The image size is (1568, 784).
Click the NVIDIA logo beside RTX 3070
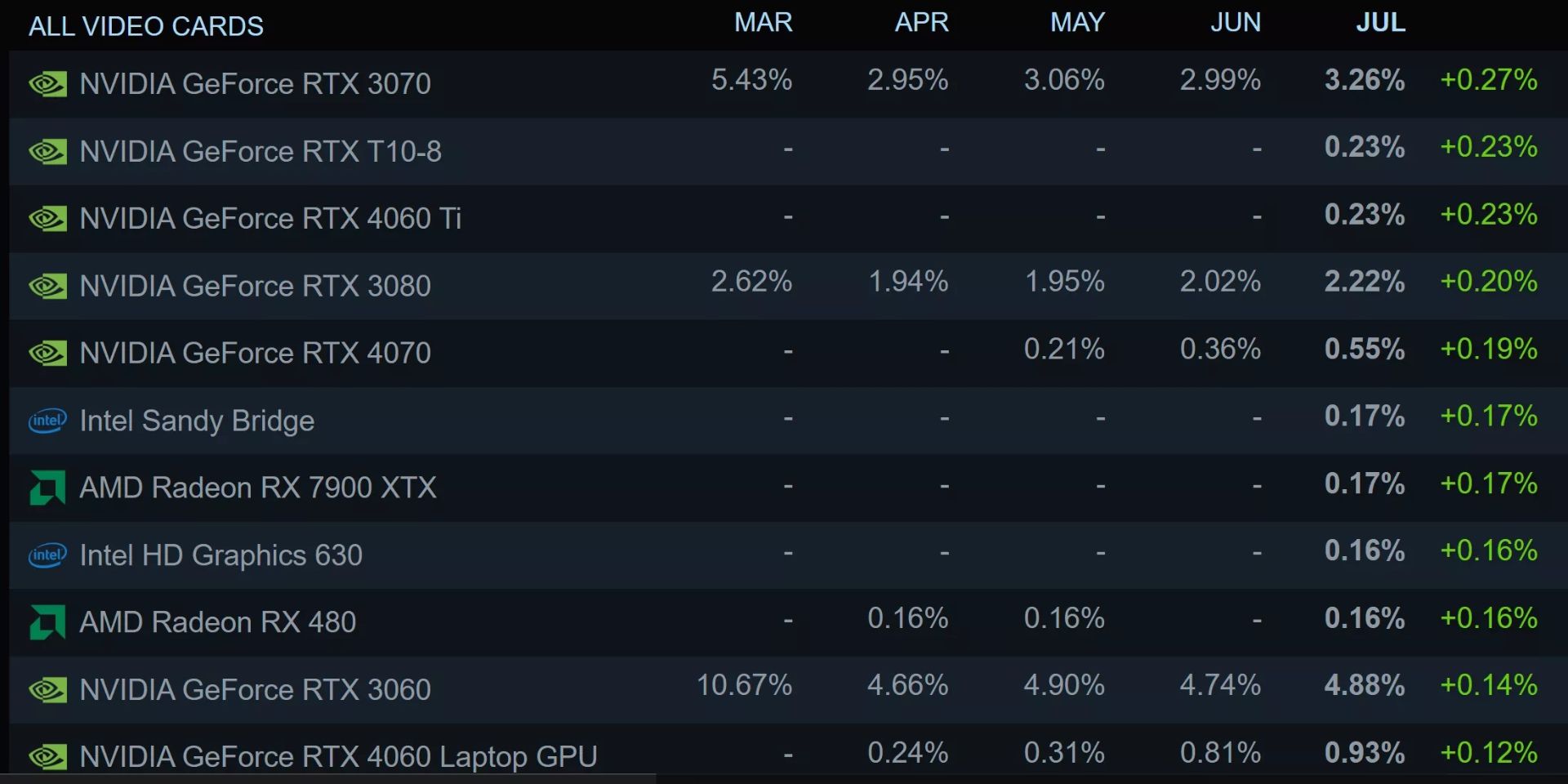click(x=47, y=84)
